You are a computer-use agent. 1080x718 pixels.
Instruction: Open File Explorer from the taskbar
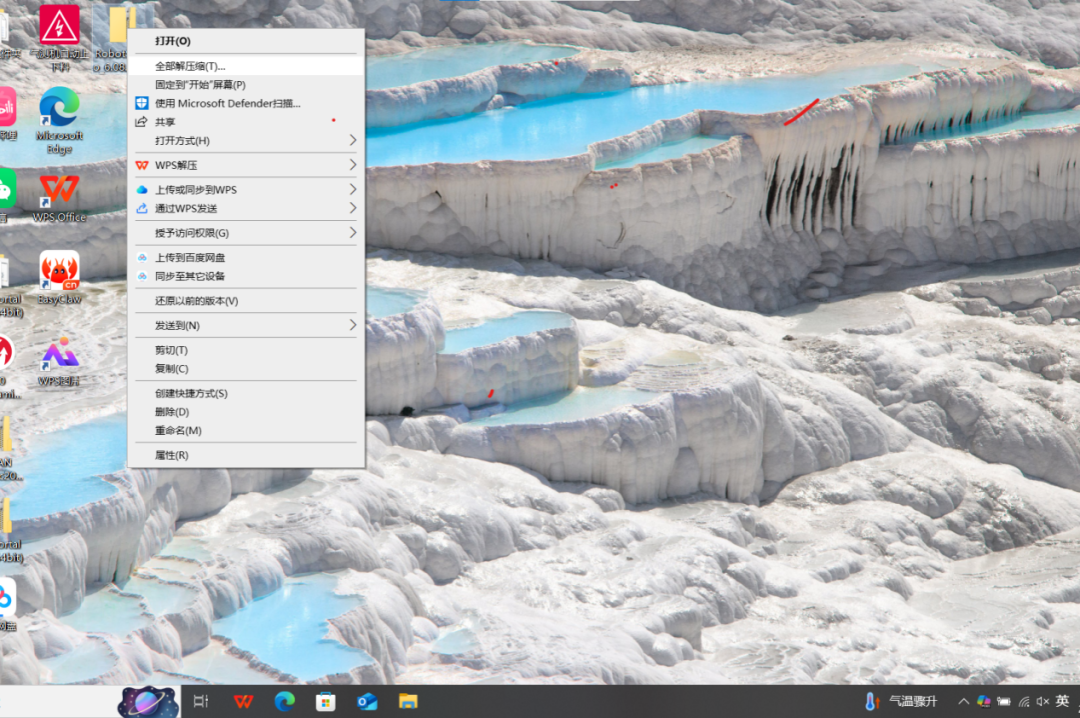408,701
